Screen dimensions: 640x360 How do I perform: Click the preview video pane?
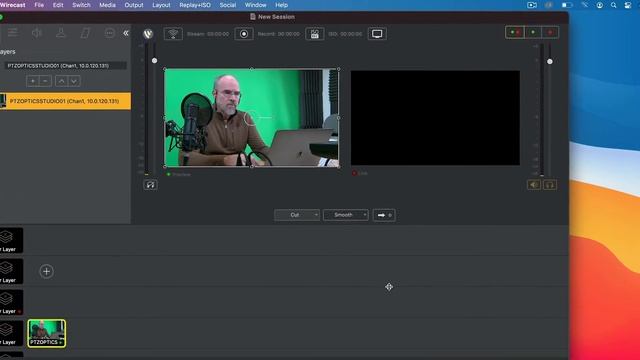pos(251,118)
